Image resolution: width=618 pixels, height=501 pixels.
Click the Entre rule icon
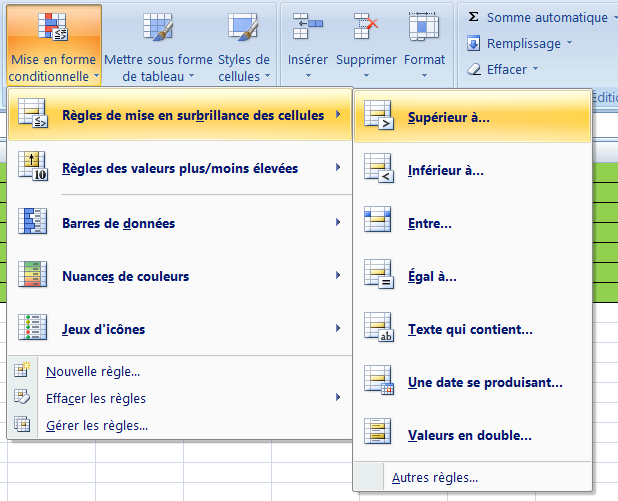point(378,219)
